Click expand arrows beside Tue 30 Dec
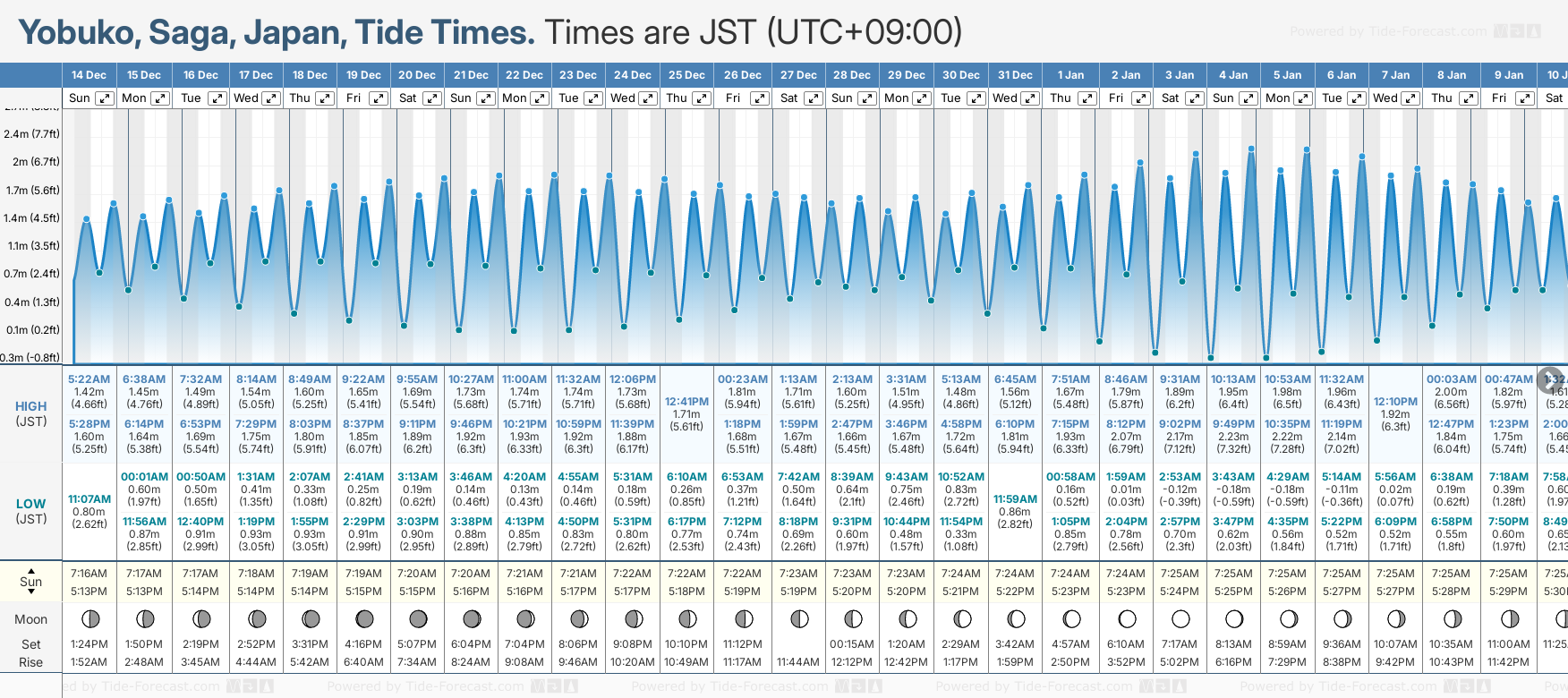Image resolution: width=1568 pixels, height=698 pixels. pos(976,98)
